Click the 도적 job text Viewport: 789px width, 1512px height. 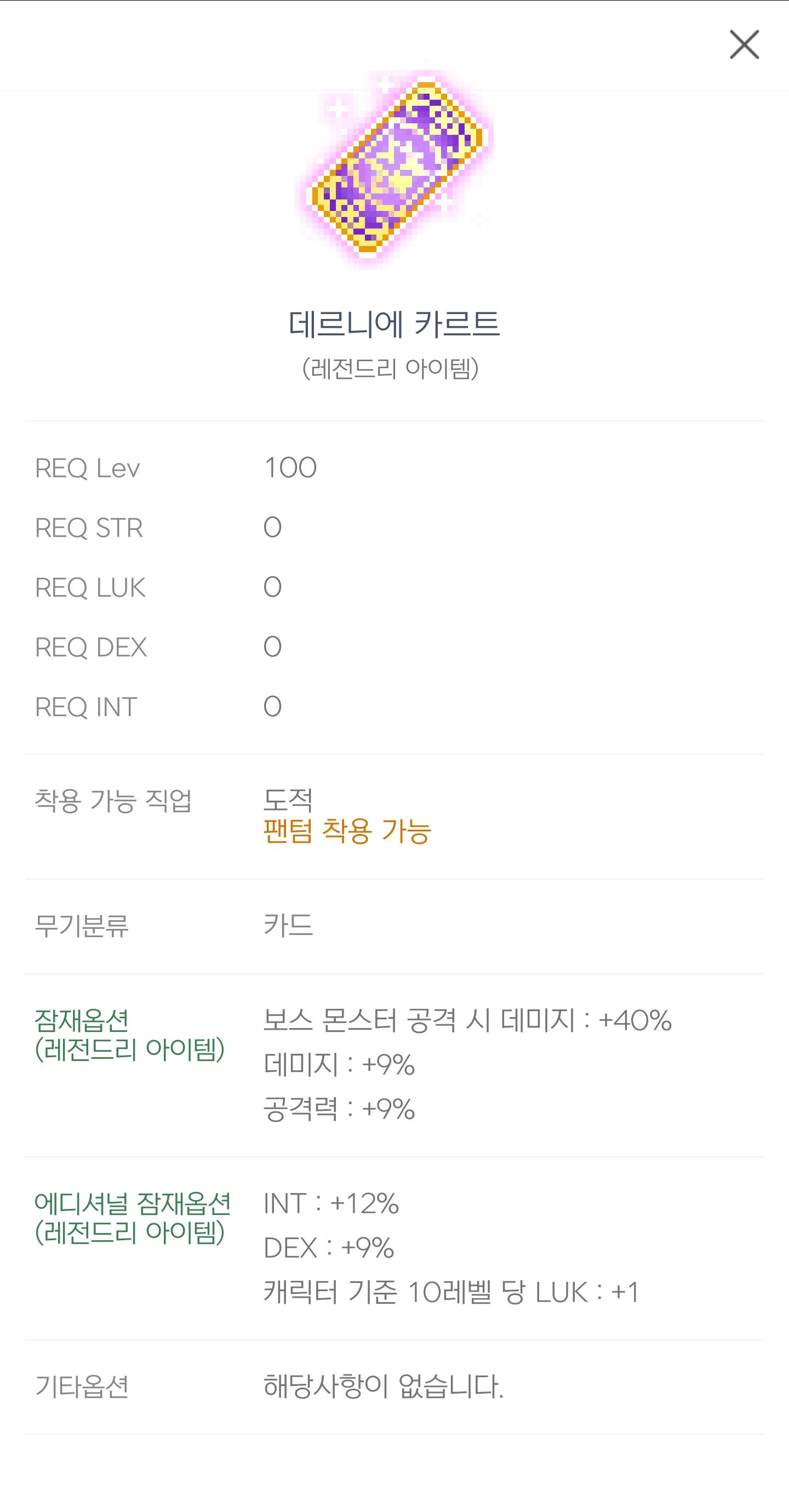click(x=288, y=800)
